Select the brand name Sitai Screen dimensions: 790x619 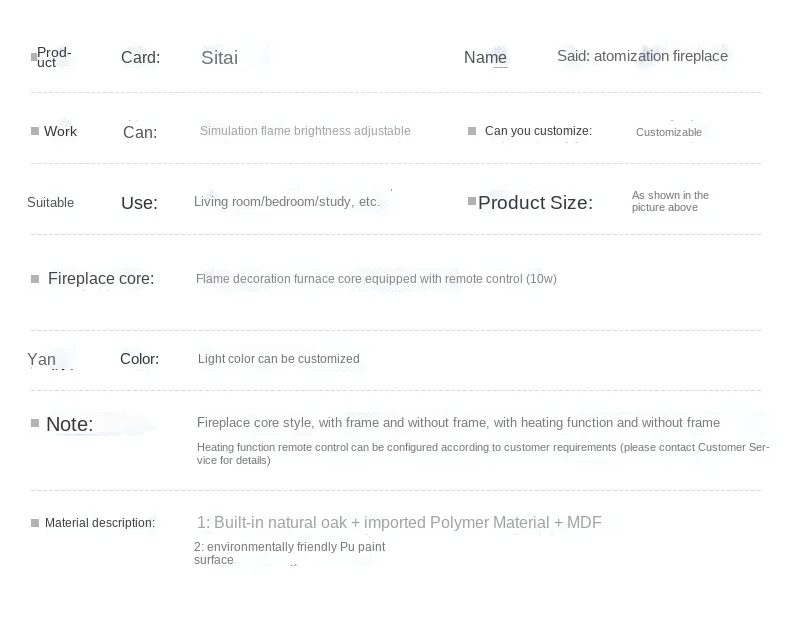[219, 58]
